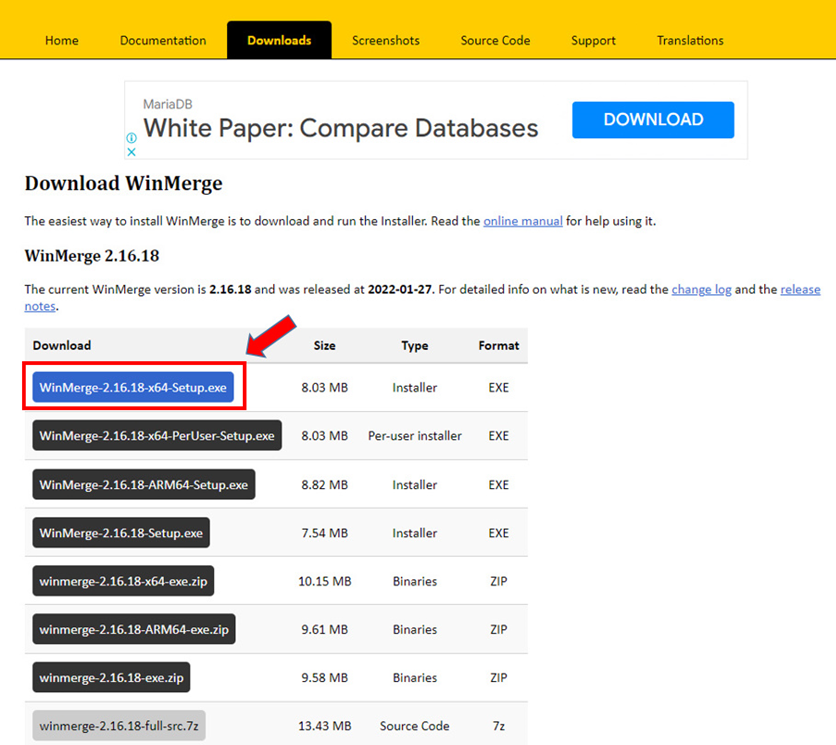The image size is (836, 745).
Task: Click the Type column header
Action: pyautogui.click(x=415, y=346)
